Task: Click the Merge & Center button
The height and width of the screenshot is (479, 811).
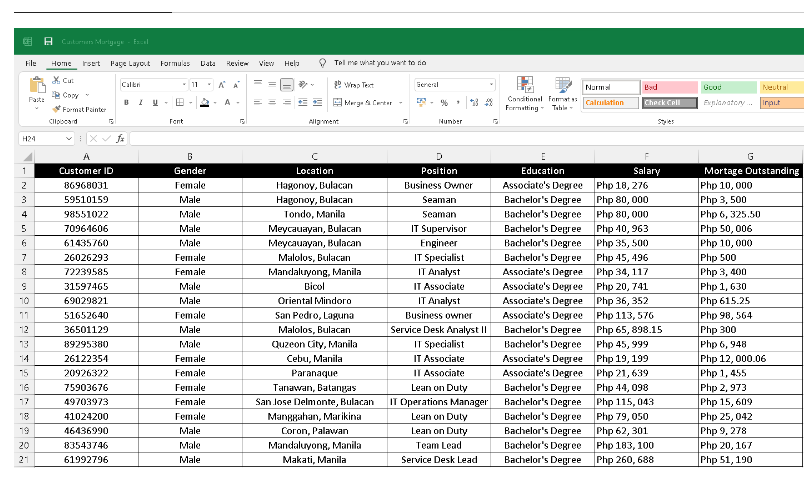Action: (x=363, y=103)
